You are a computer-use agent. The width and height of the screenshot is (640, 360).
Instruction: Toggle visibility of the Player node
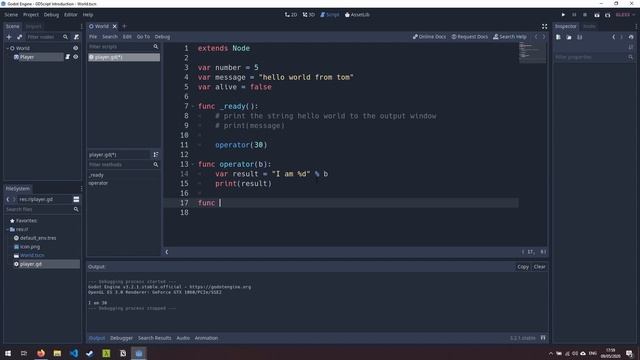tap(76, 57)
